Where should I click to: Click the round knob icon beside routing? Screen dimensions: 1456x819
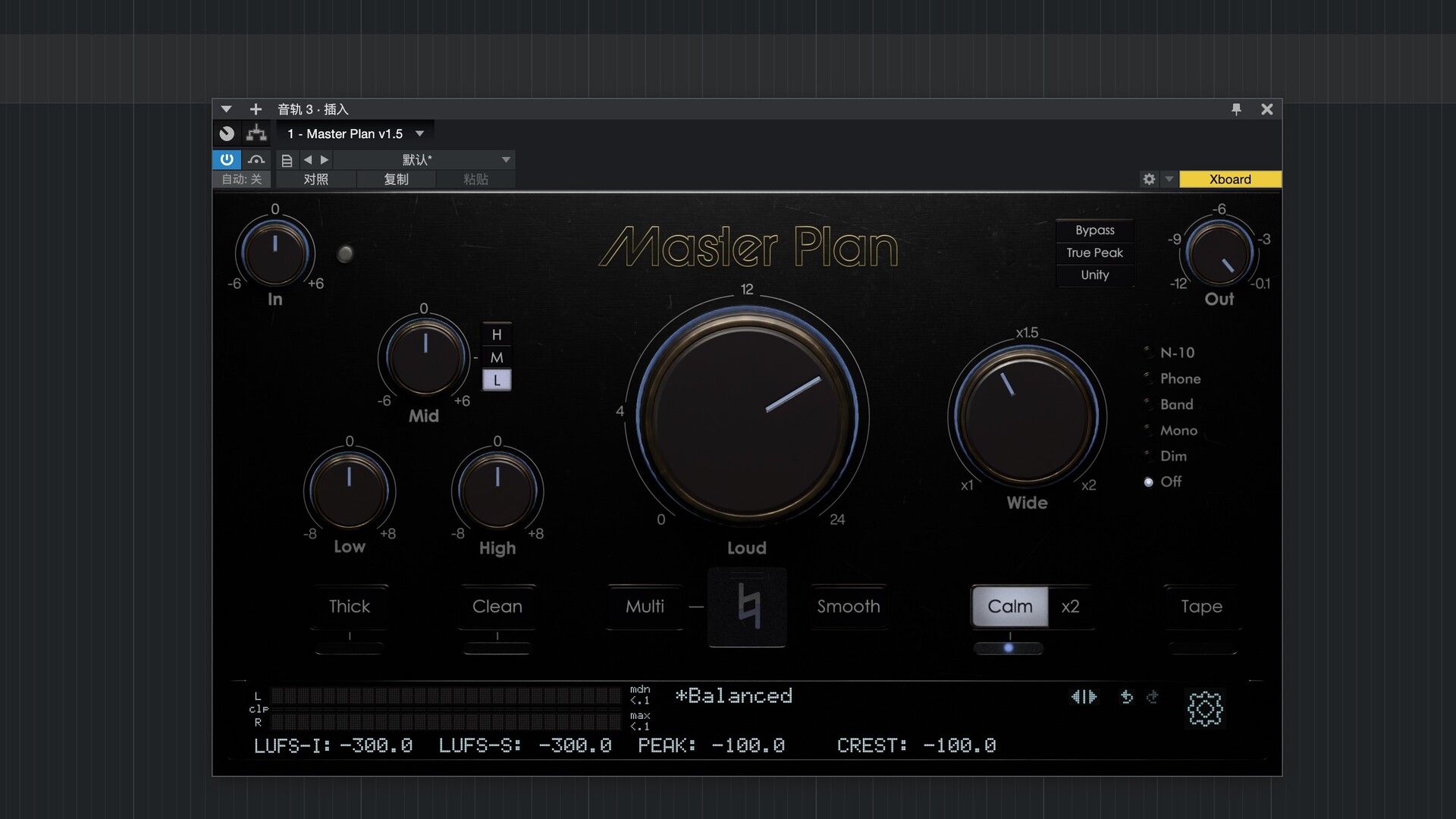(x=227, y=133)
